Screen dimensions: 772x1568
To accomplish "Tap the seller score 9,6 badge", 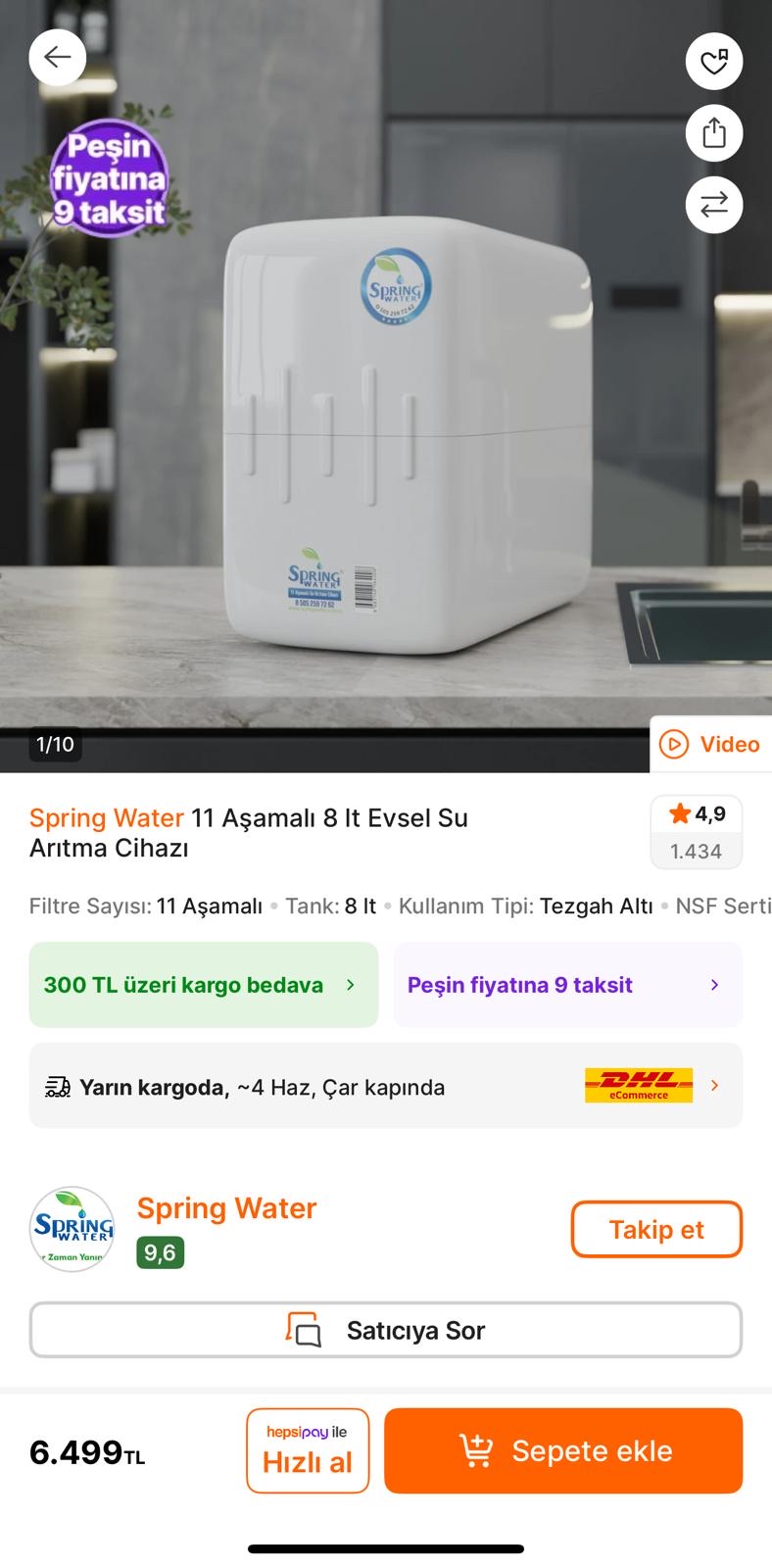I will 160,1252.
